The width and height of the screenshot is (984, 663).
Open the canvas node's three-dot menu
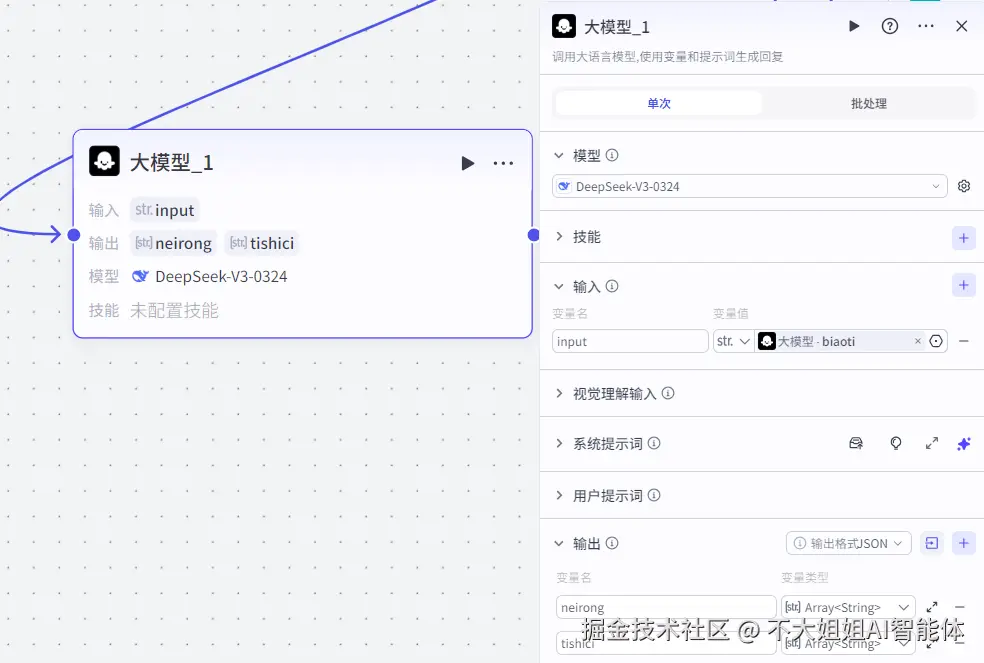coord(503,163)
